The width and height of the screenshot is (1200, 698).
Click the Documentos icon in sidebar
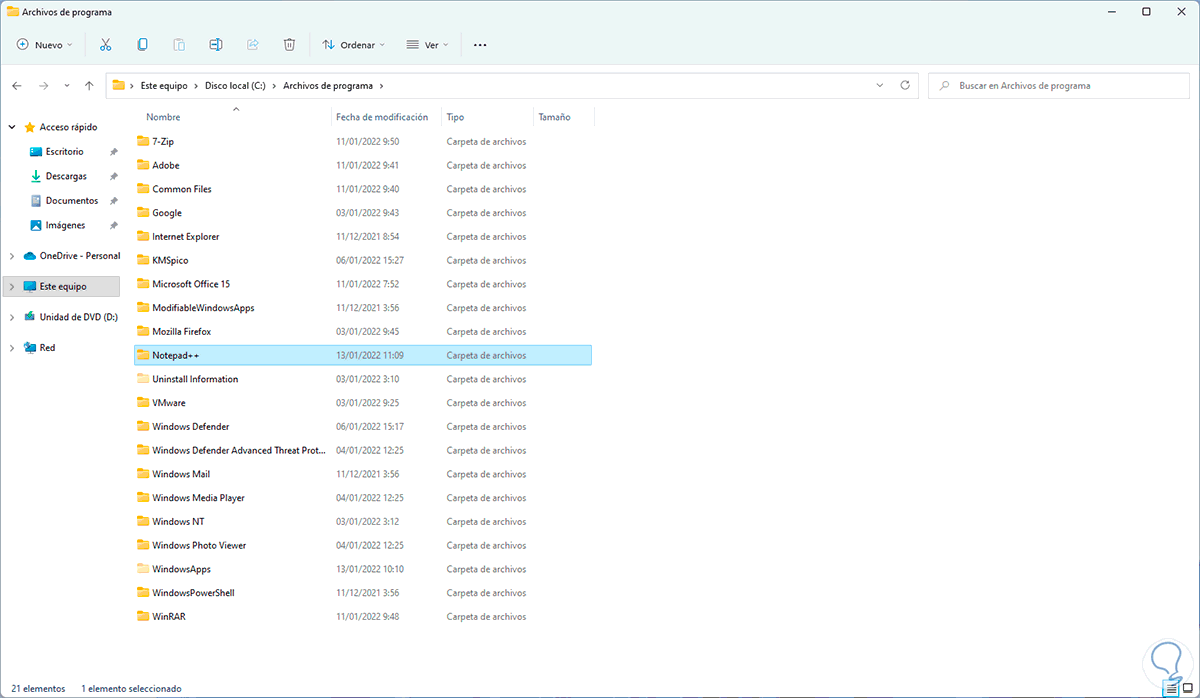(36, 201)
